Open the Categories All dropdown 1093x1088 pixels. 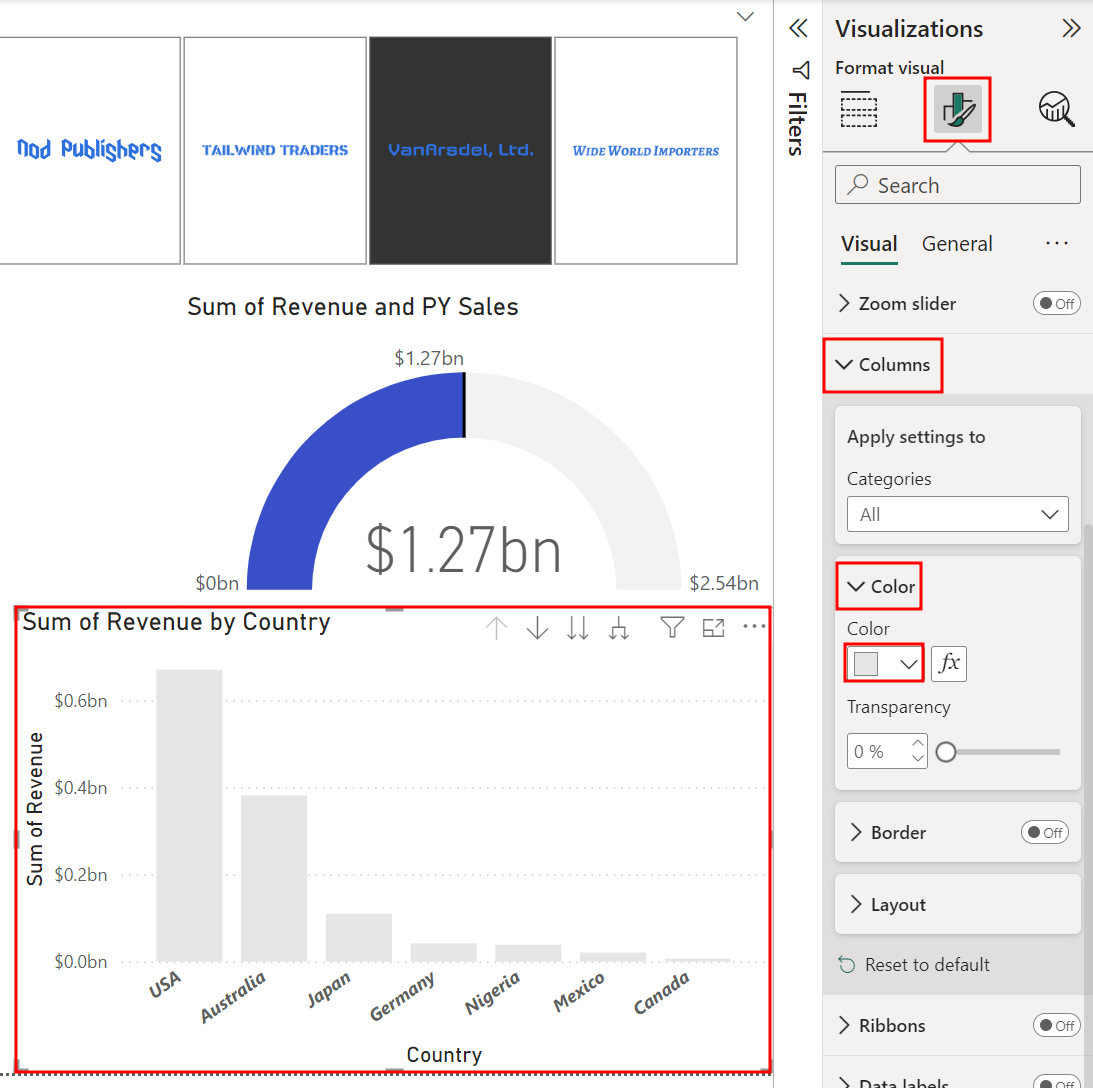click(957, 514)
